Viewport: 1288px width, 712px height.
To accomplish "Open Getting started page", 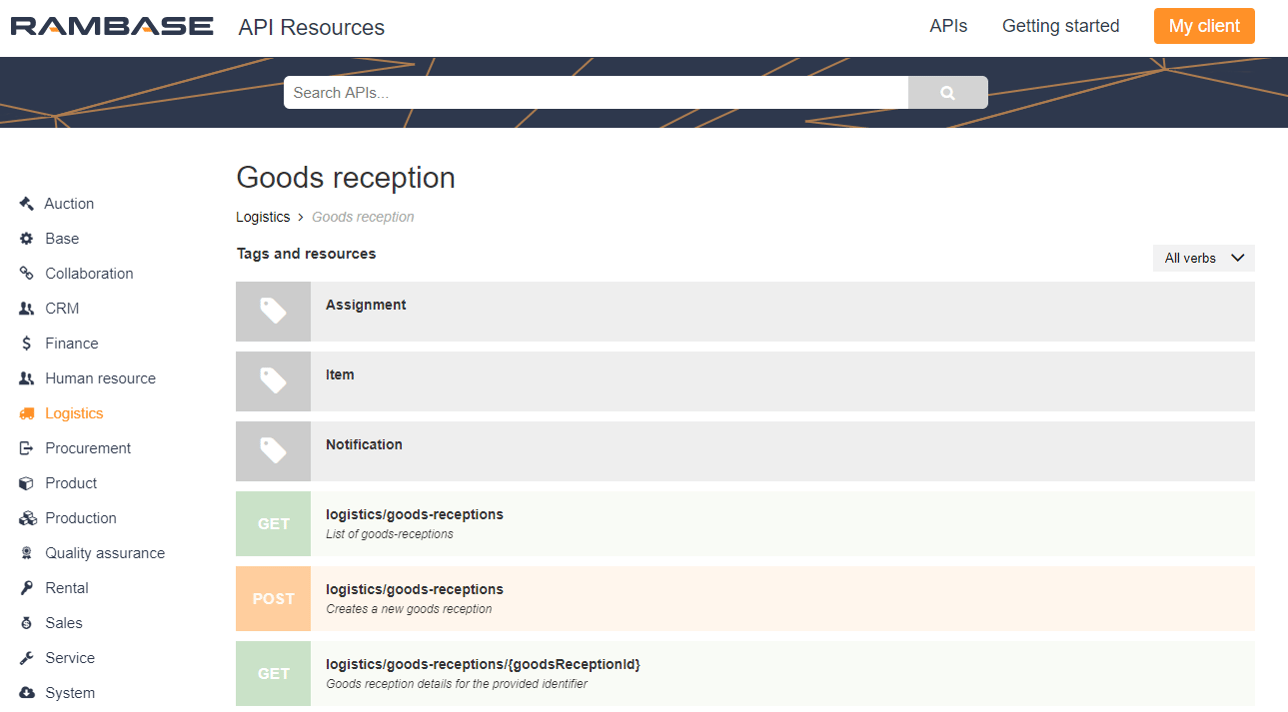I will [x=1061, y=26].
